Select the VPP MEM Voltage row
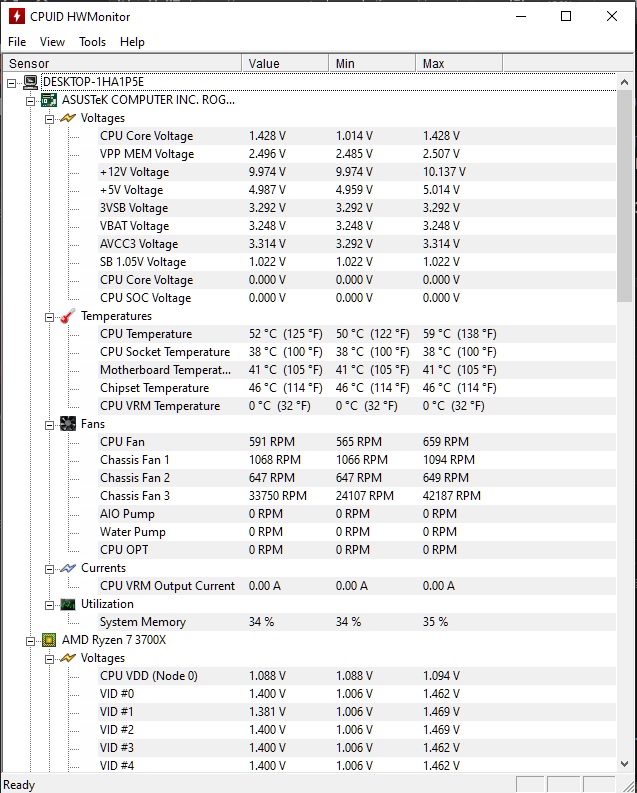The height and width of the screenshot is (793, 637). coord(356,154)
